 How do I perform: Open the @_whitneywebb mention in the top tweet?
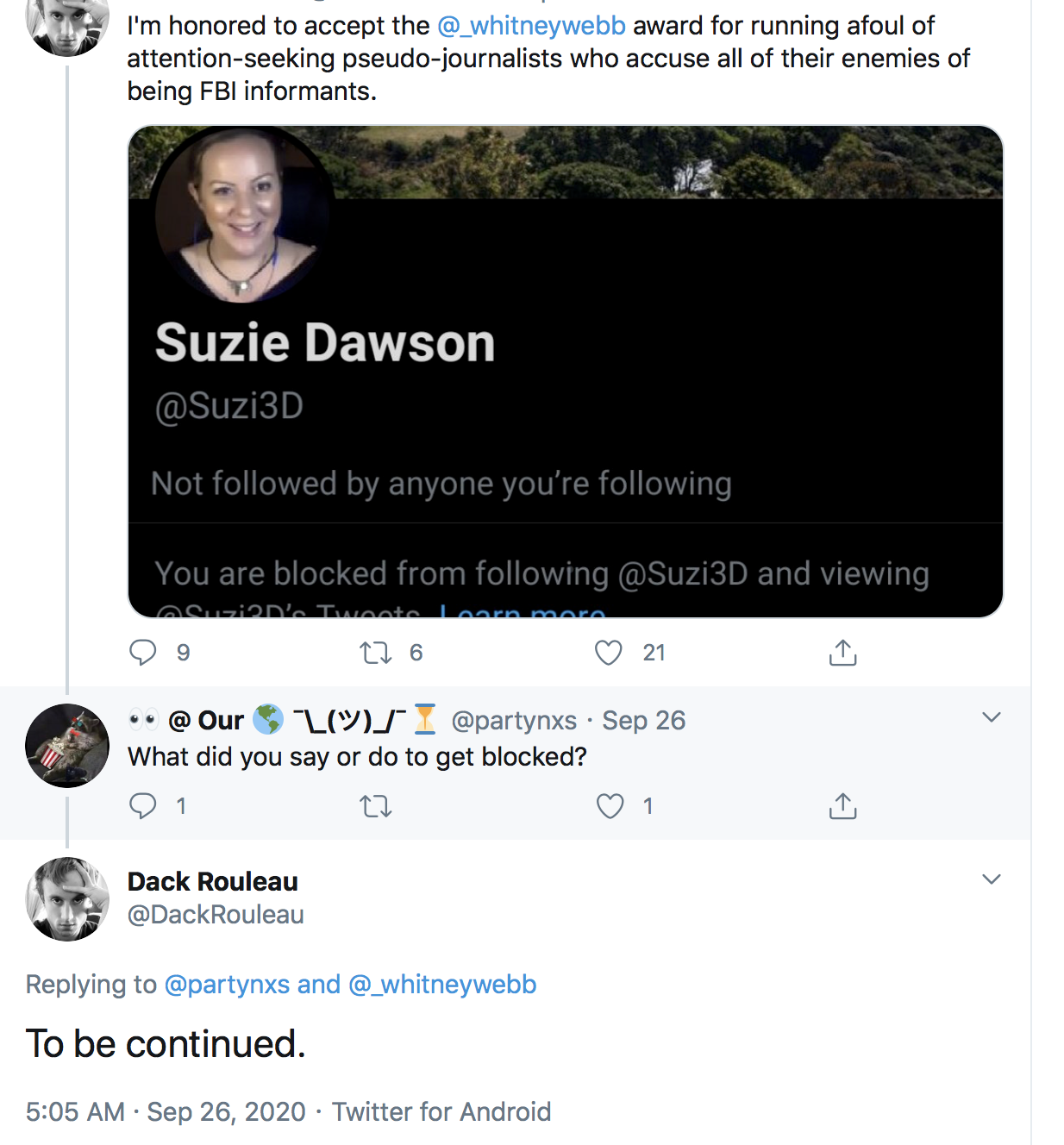click(x=532, y=26)
